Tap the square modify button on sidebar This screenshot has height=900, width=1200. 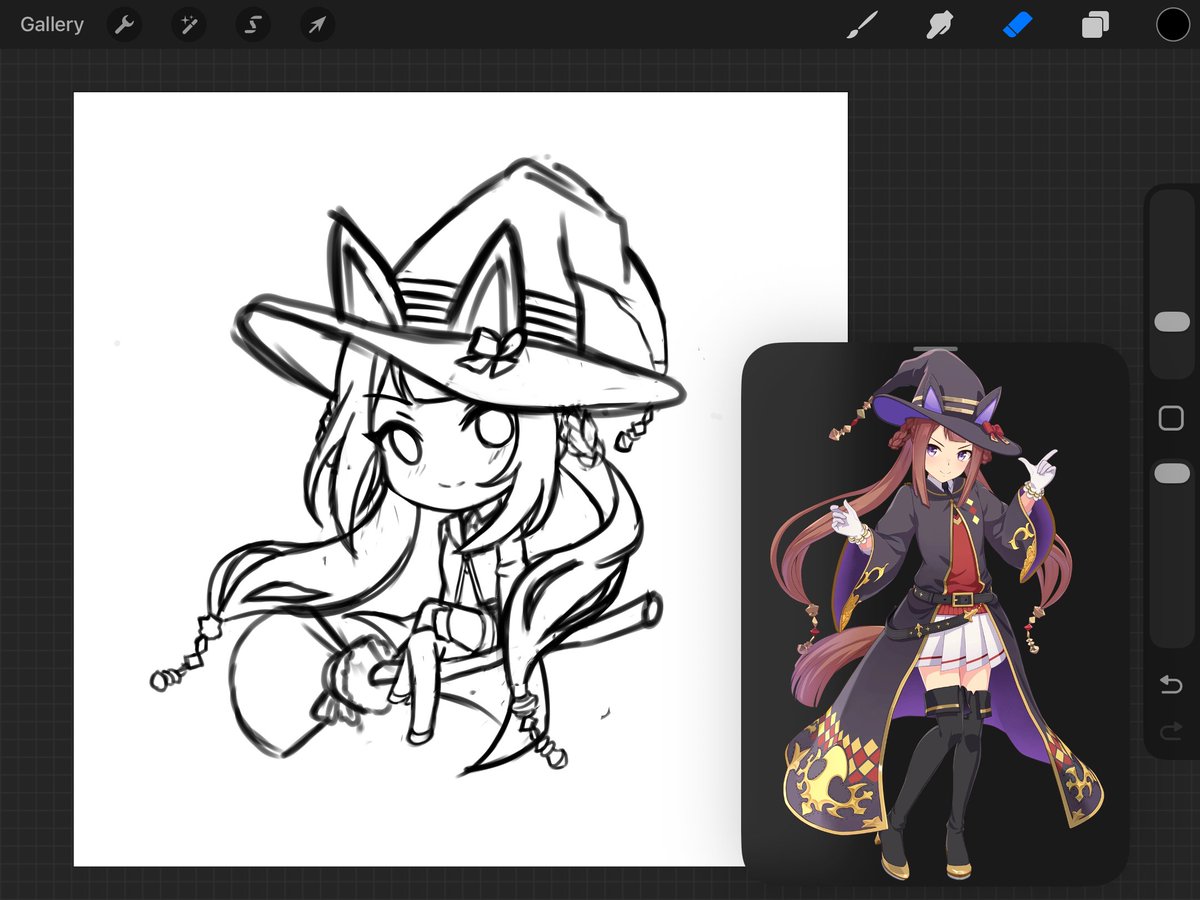click(1171, 418)
